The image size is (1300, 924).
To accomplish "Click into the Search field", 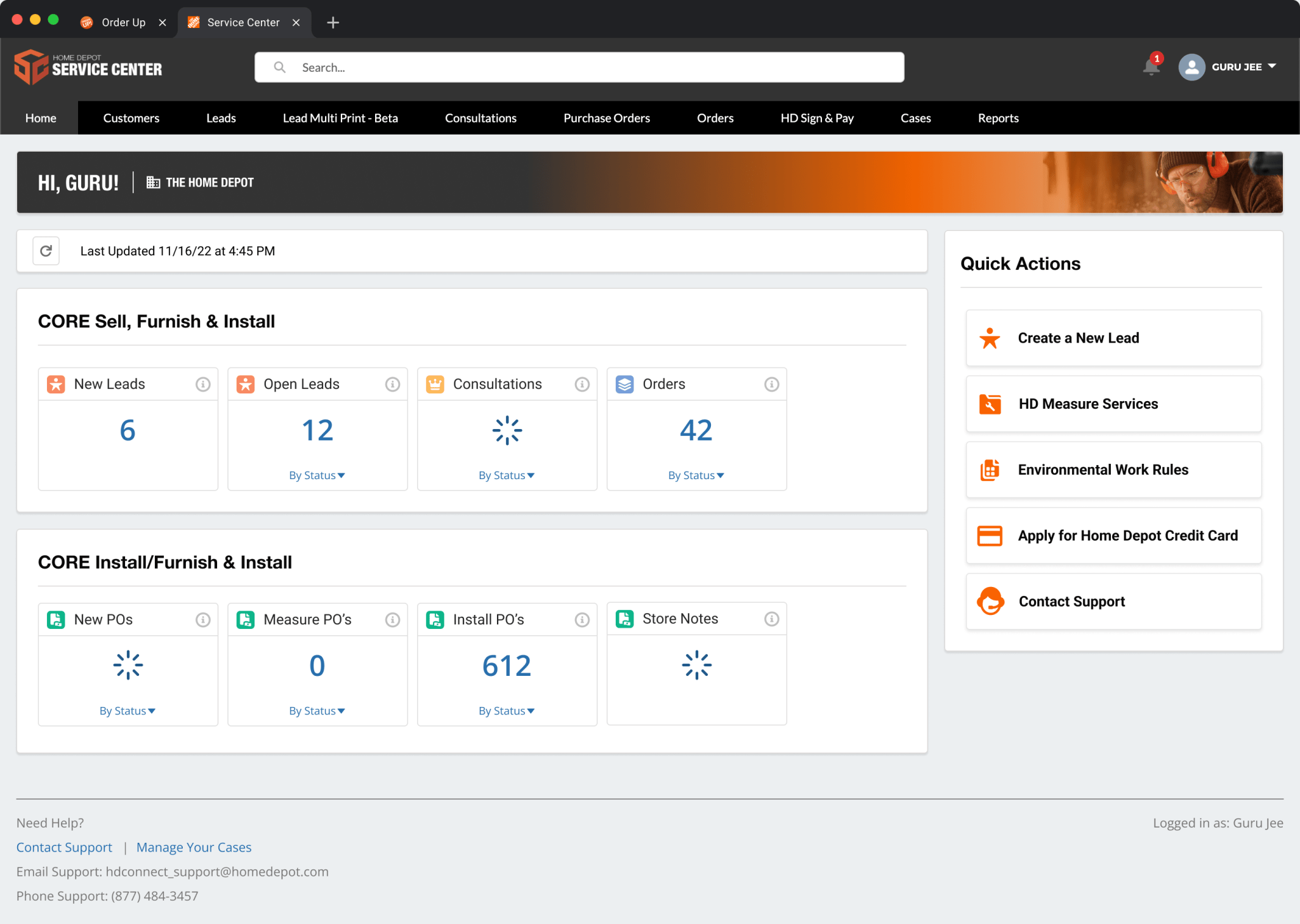I will click(x=580, y=67).
